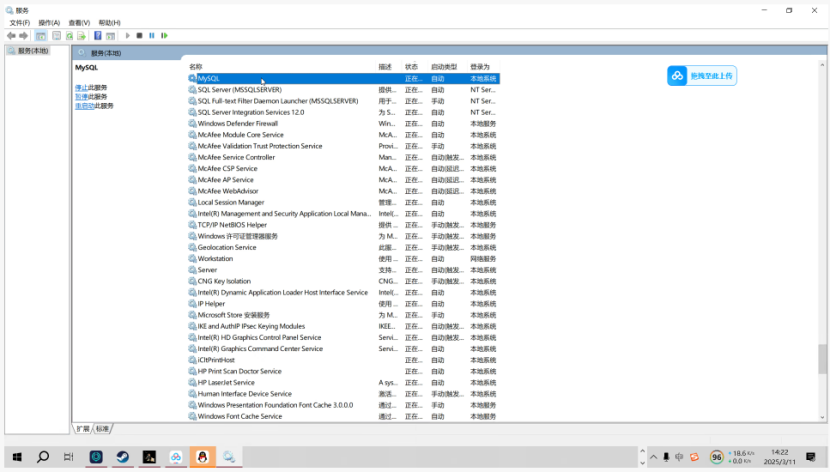Select SQL Full-text Filter Daemon Launcher service
The height and width of the screenshot is (472, 830).
[344, 101]
